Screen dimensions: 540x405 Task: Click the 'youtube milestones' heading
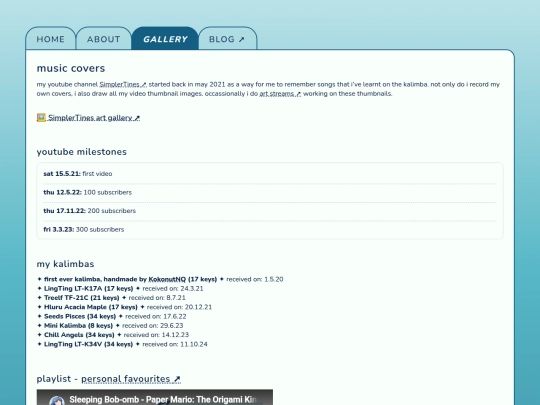coord(82,152)
